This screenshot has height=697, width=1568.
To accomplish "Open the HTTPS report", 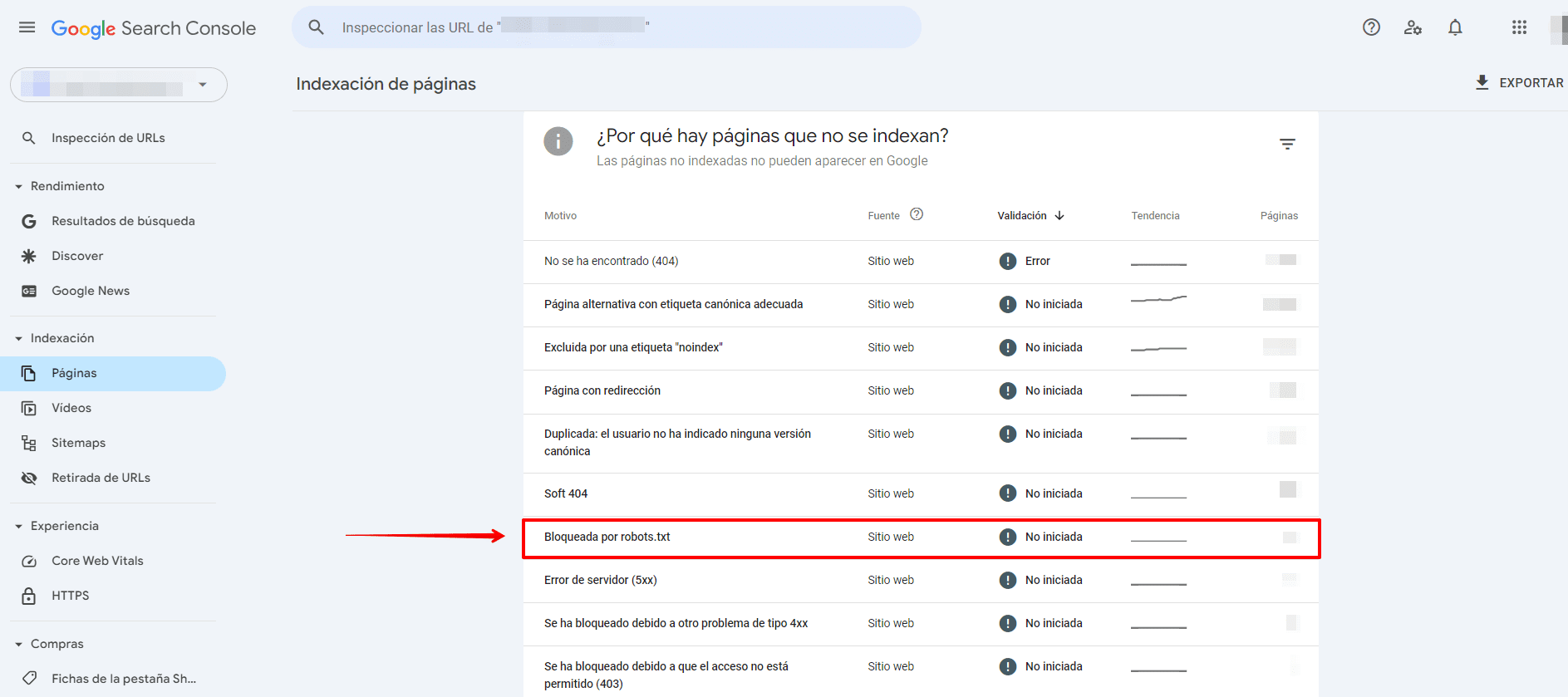I will click(113, 596).
